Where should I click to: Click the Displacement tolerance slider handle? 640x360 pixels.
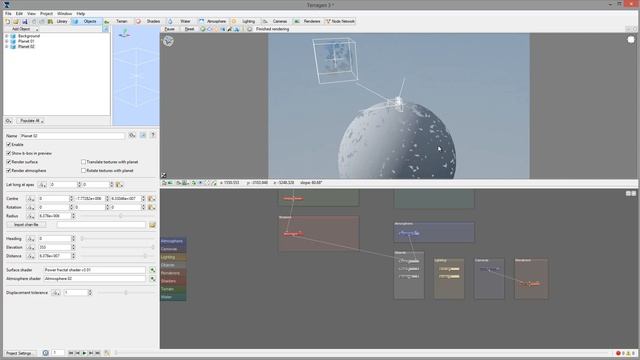coord(126,293)
